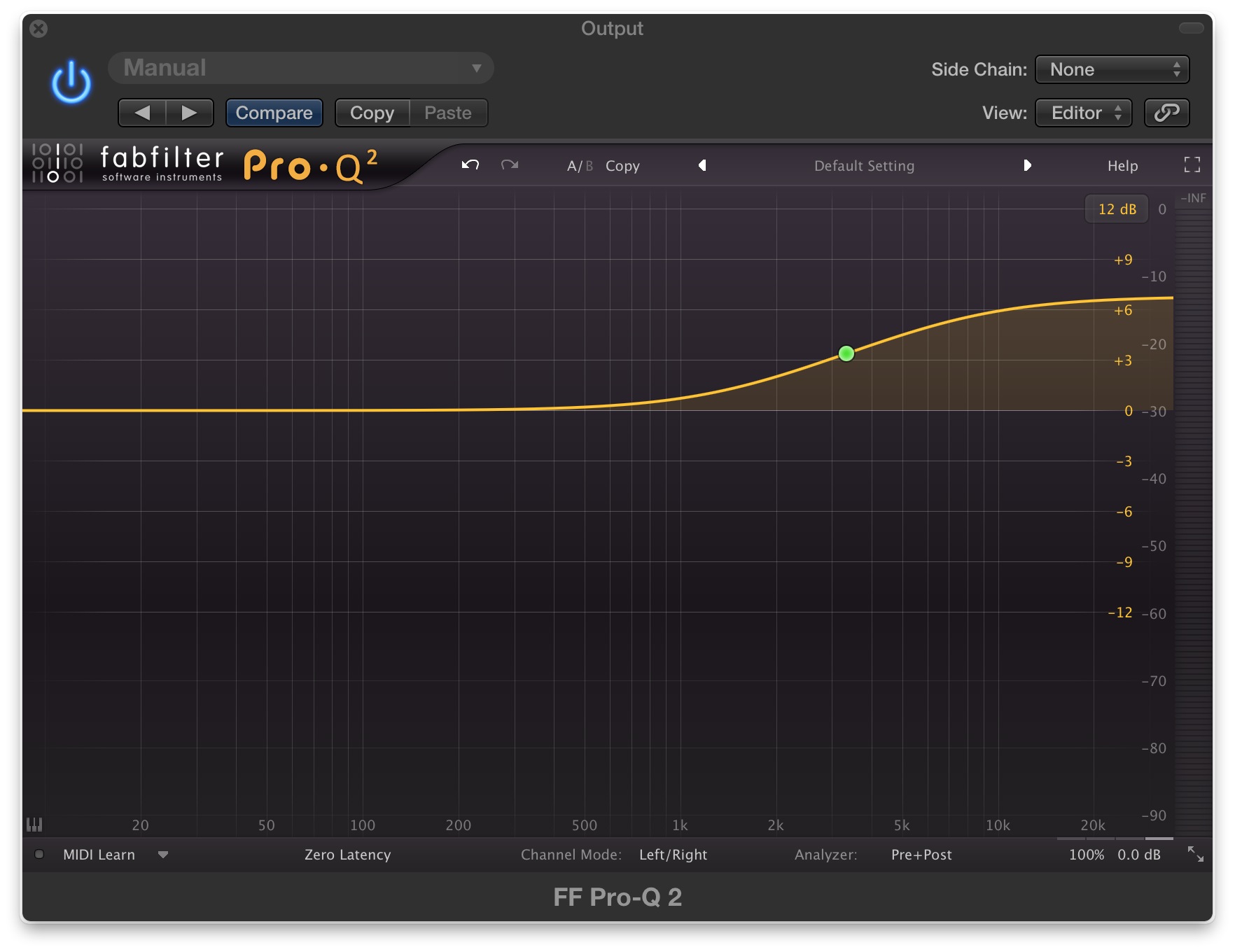Select next FabFilter preset right triangle

coord(1027,165)
